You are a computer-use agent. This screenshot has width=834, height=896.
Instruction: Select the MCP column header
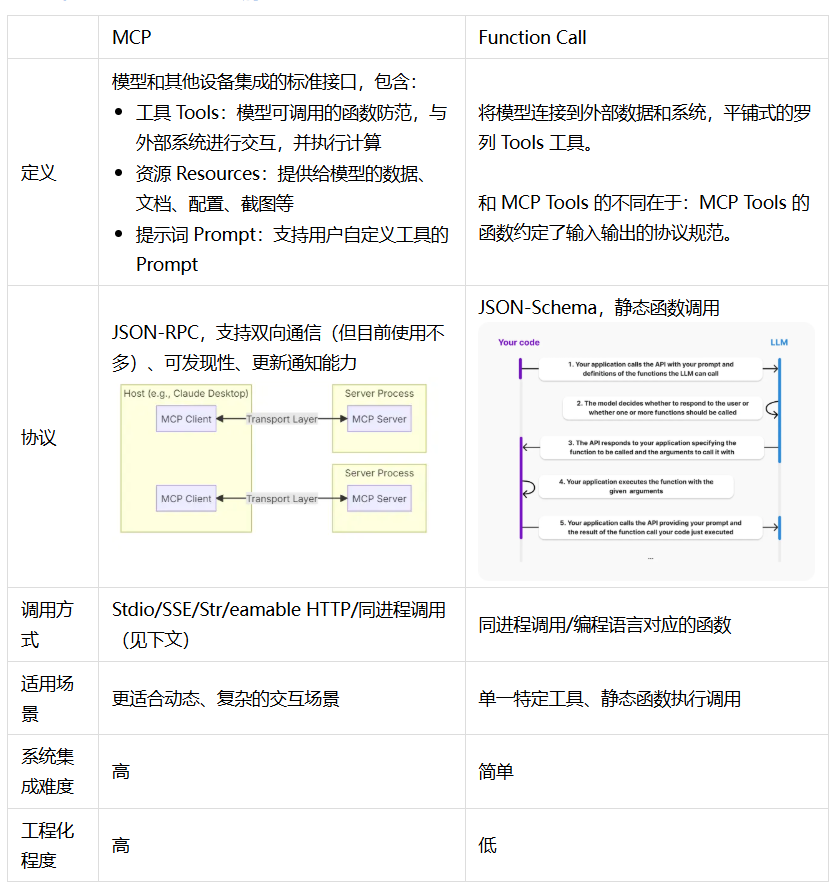132,38
